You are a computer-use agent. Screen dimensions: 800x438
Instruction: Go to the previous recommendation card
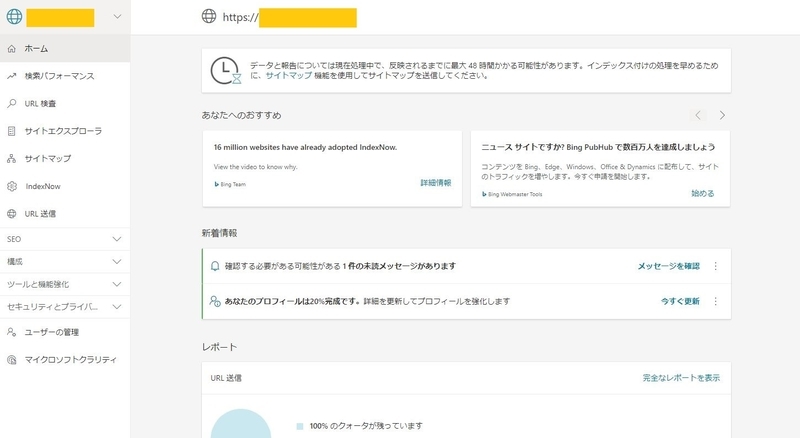(x=698, y=115)
